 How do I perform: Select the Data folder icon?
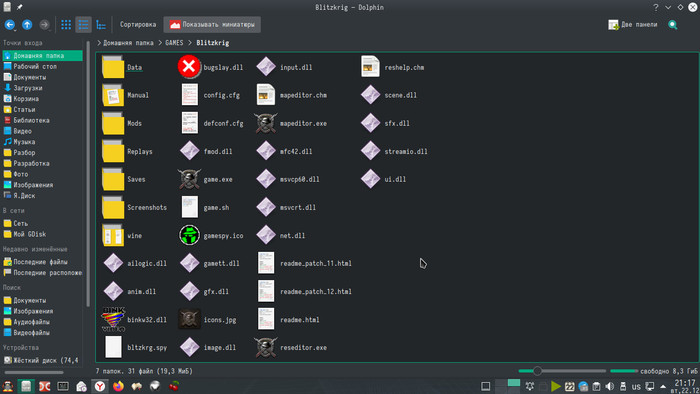113,67
